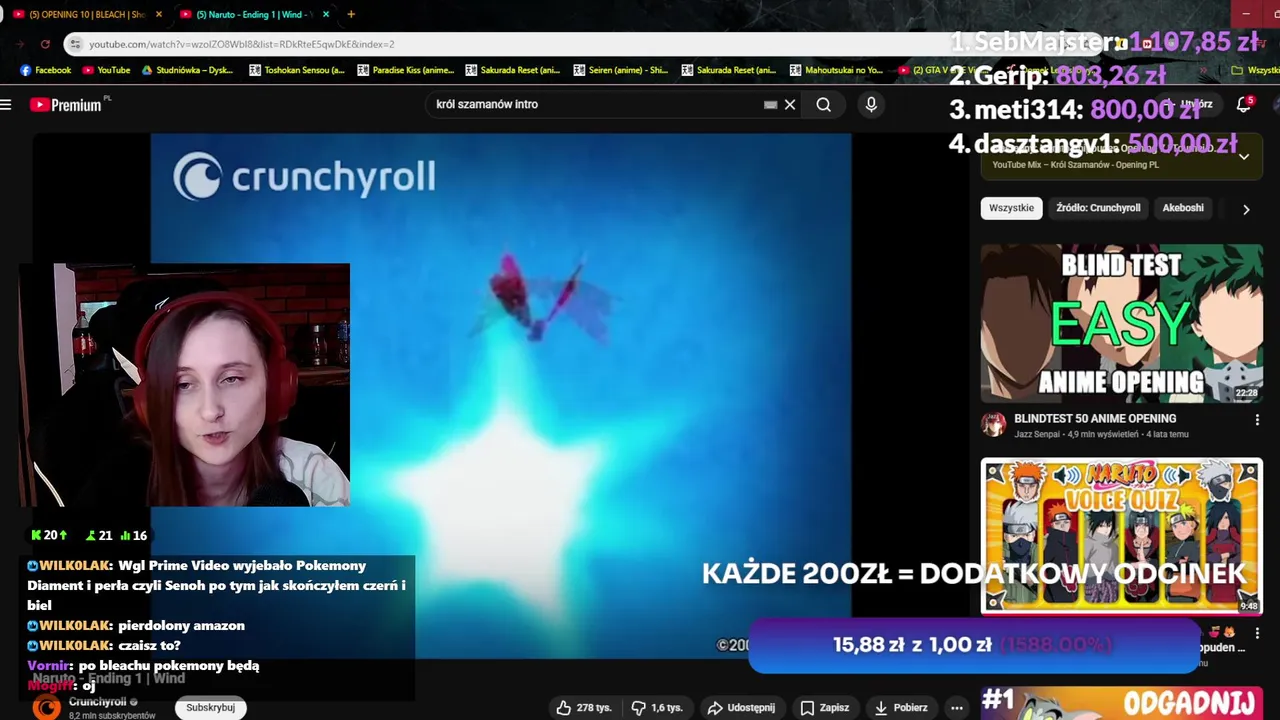This screenshot has width=1280, height=720.
Task: Dislike the video, 1,6 tys.
Action: [x=658, y=707]
